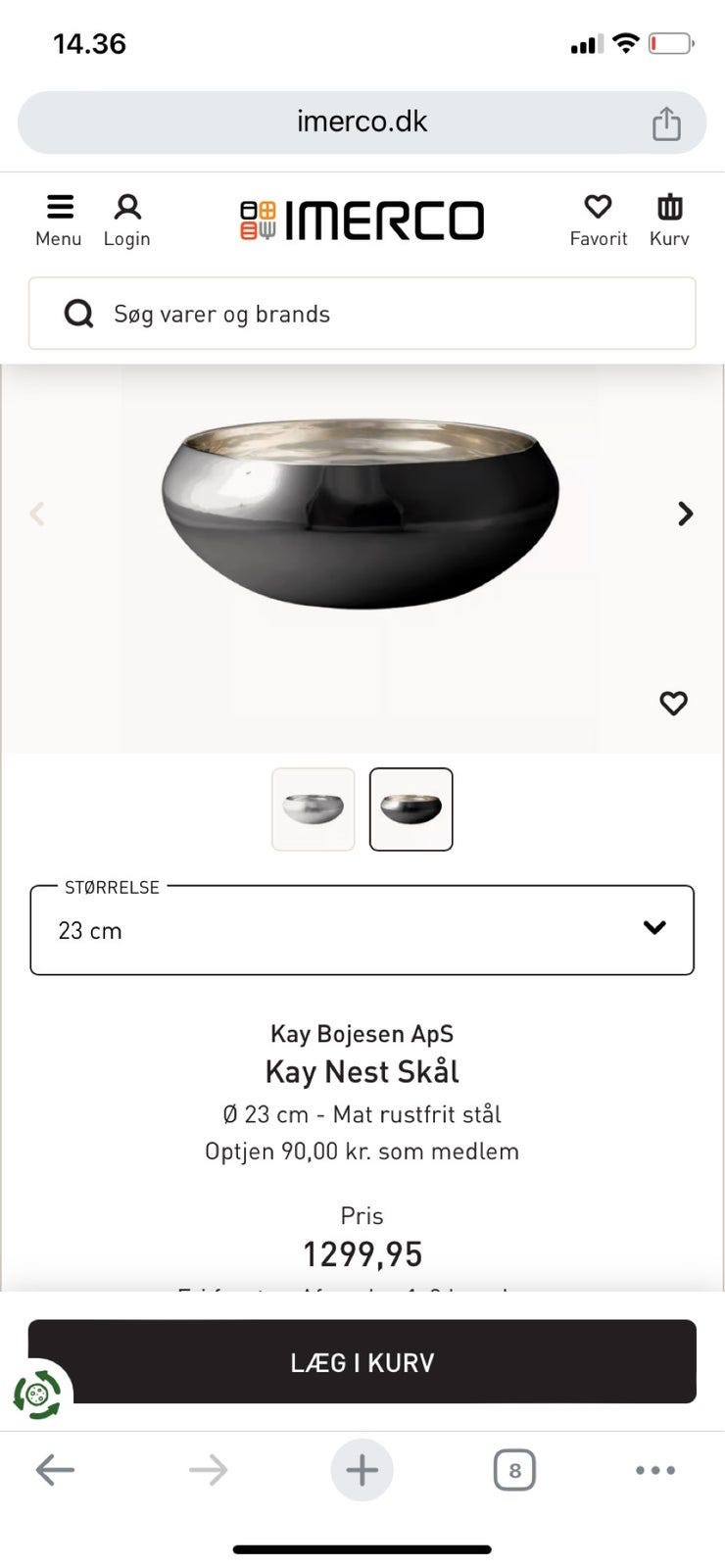Tap the green cookie settings icon

pos(38,1394)
